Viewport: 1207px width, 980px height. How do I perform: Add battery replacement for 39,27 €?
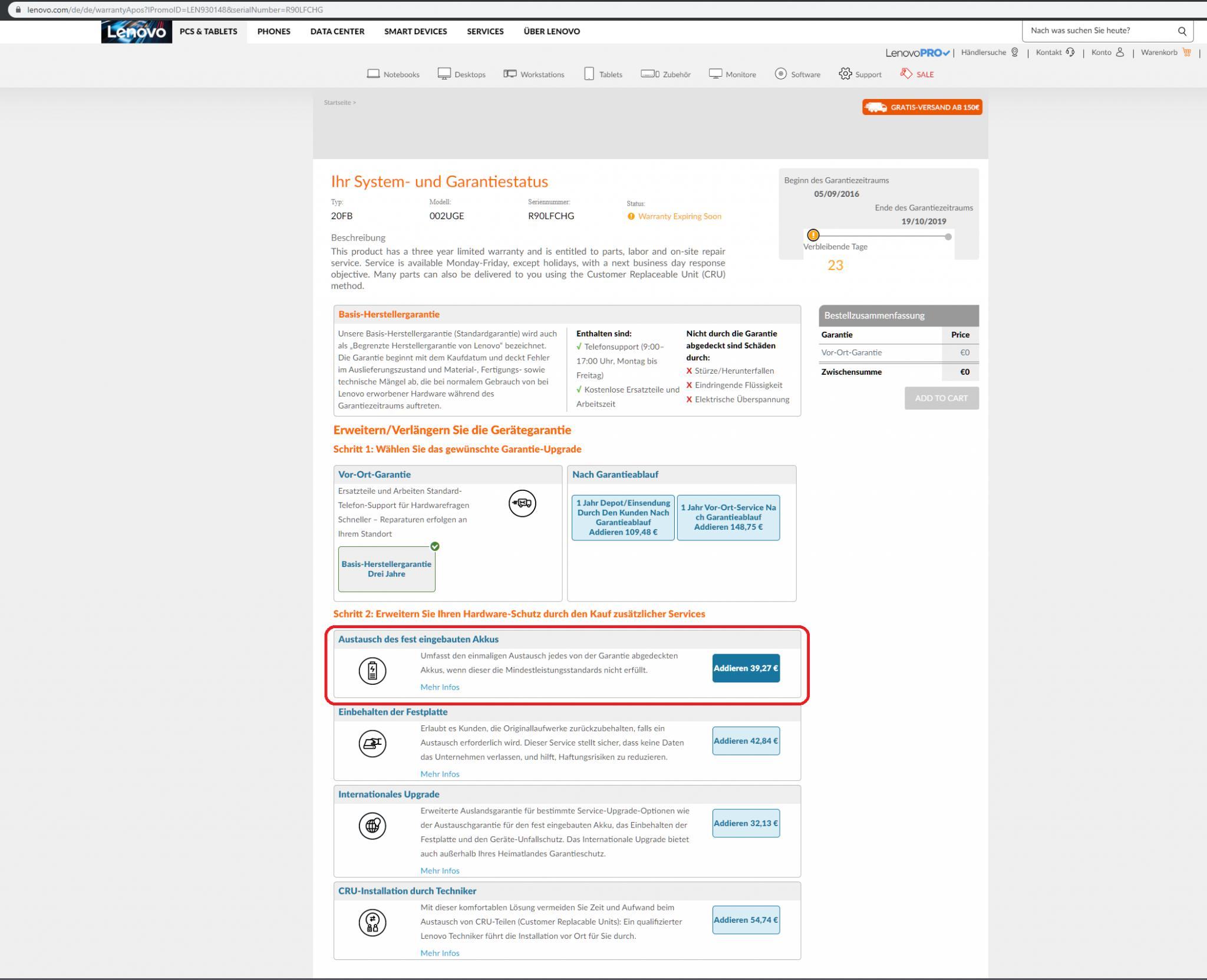746,668
